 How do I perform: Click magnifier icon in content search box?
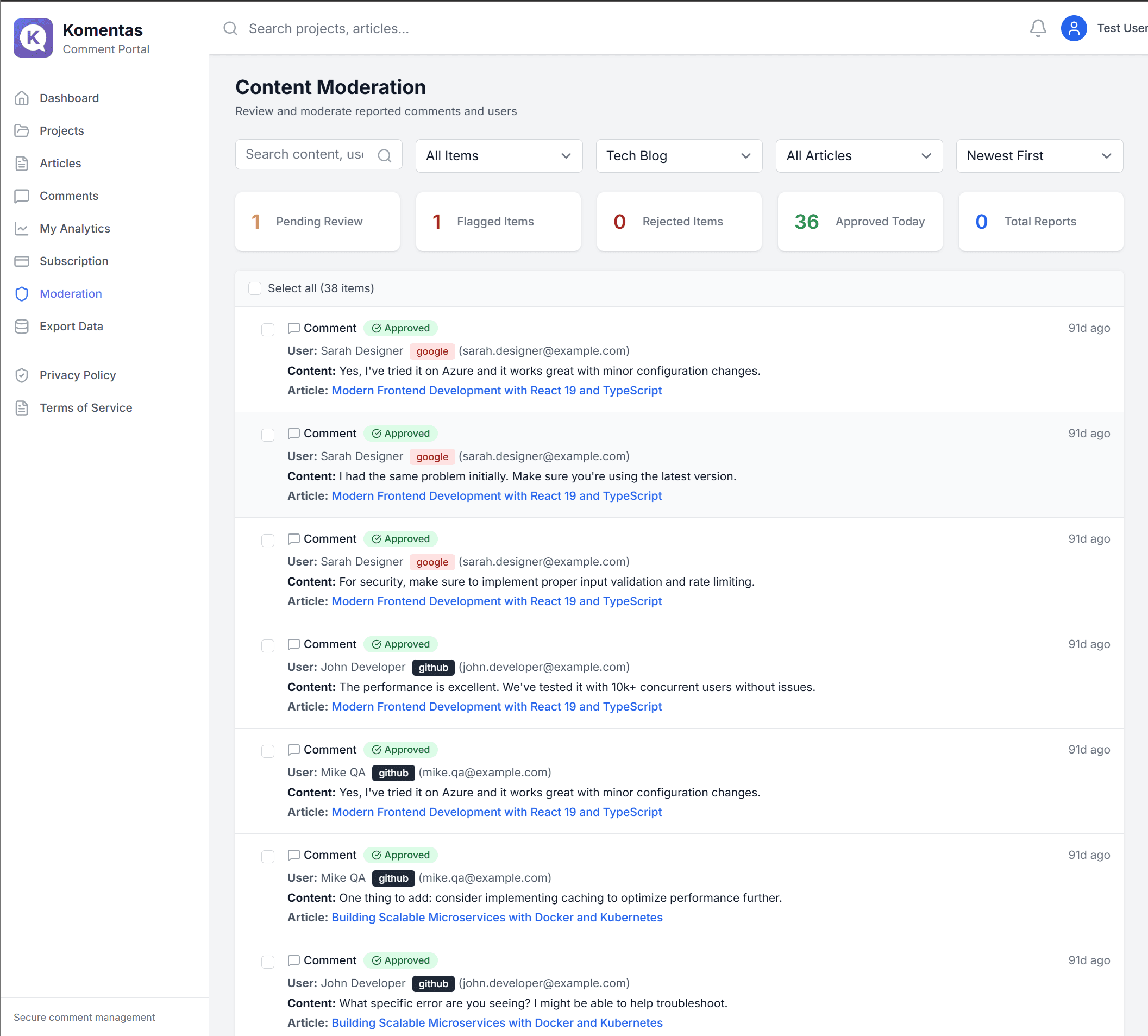[x=385, y=155]
